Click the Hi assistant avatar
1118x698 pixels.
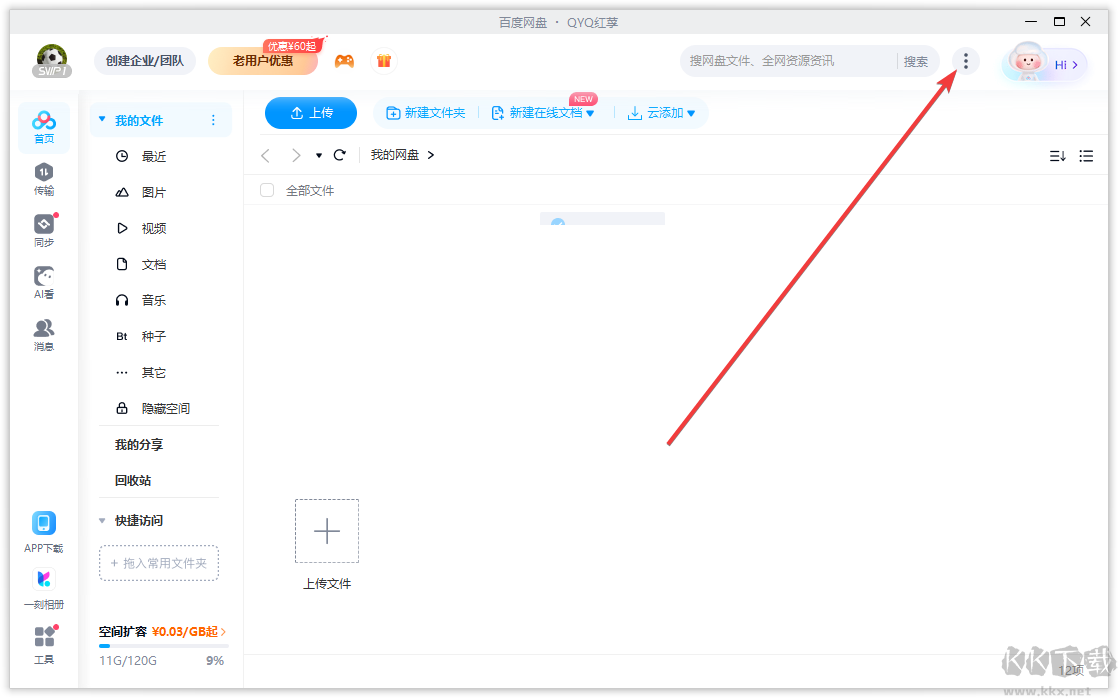point(1043,63)
